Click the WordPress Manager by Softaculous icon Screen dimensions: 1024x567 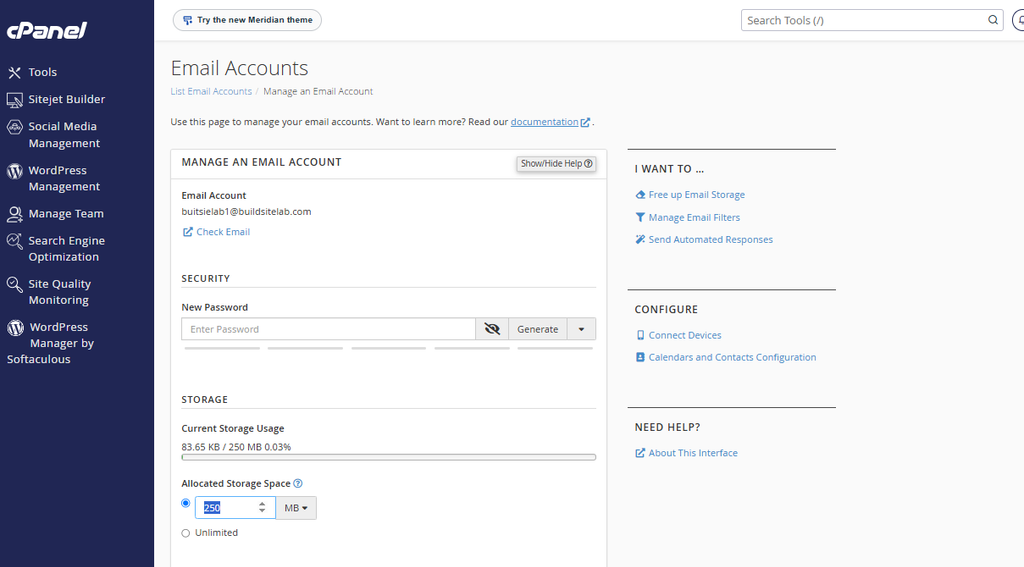point(15,328)
